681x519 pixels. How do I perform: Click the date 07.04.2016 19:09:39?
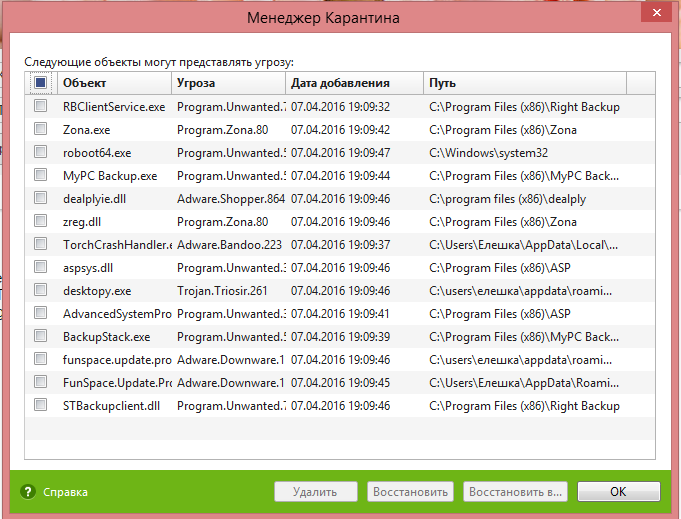pos(340,337)
